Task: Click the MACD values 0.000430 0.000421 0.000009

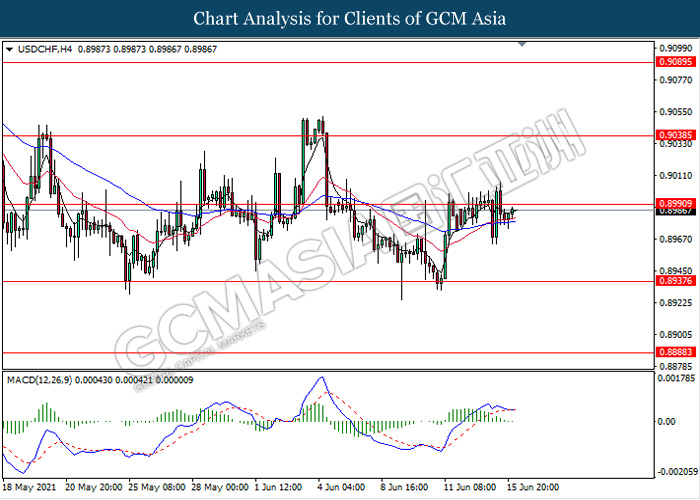Action: point(134,380)
